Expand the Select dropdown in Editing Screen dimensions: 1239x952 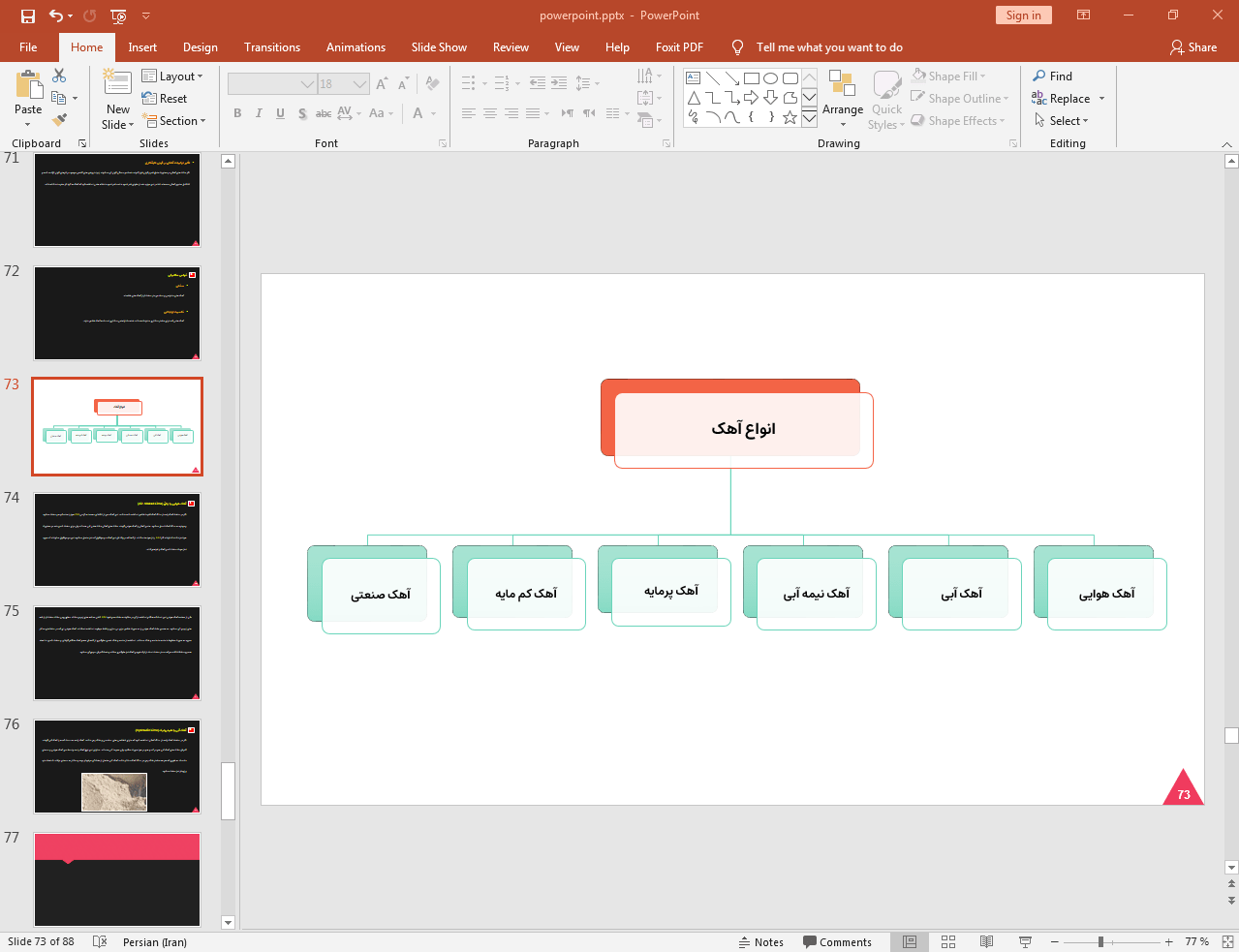[x=1062, y=121]
